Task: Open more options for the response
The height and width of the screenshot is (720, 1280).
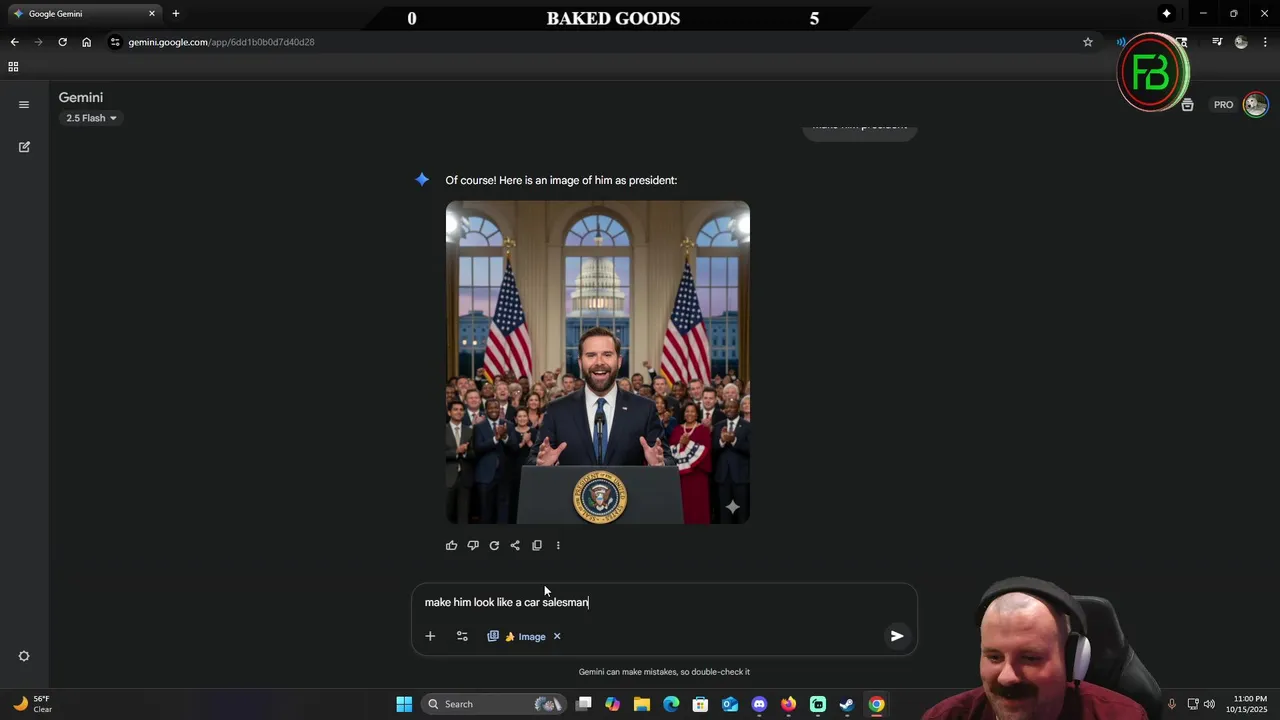Action: tap(558, 545)
